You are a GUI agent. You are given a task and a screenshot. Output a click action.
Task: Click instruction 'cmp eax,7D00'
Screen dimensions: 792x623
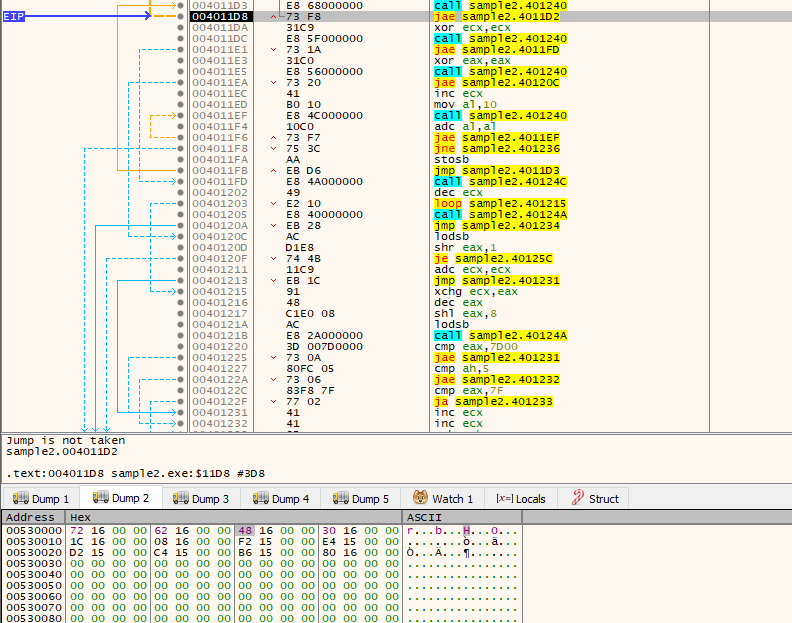point(476,347)
